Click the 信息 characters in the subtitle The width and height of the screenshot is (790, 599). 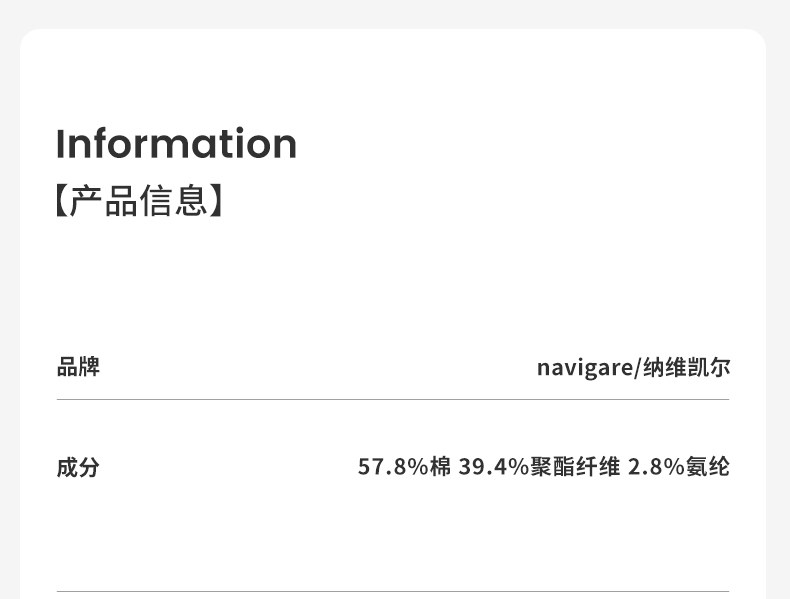pyautogui.click(x=173, y=201)
